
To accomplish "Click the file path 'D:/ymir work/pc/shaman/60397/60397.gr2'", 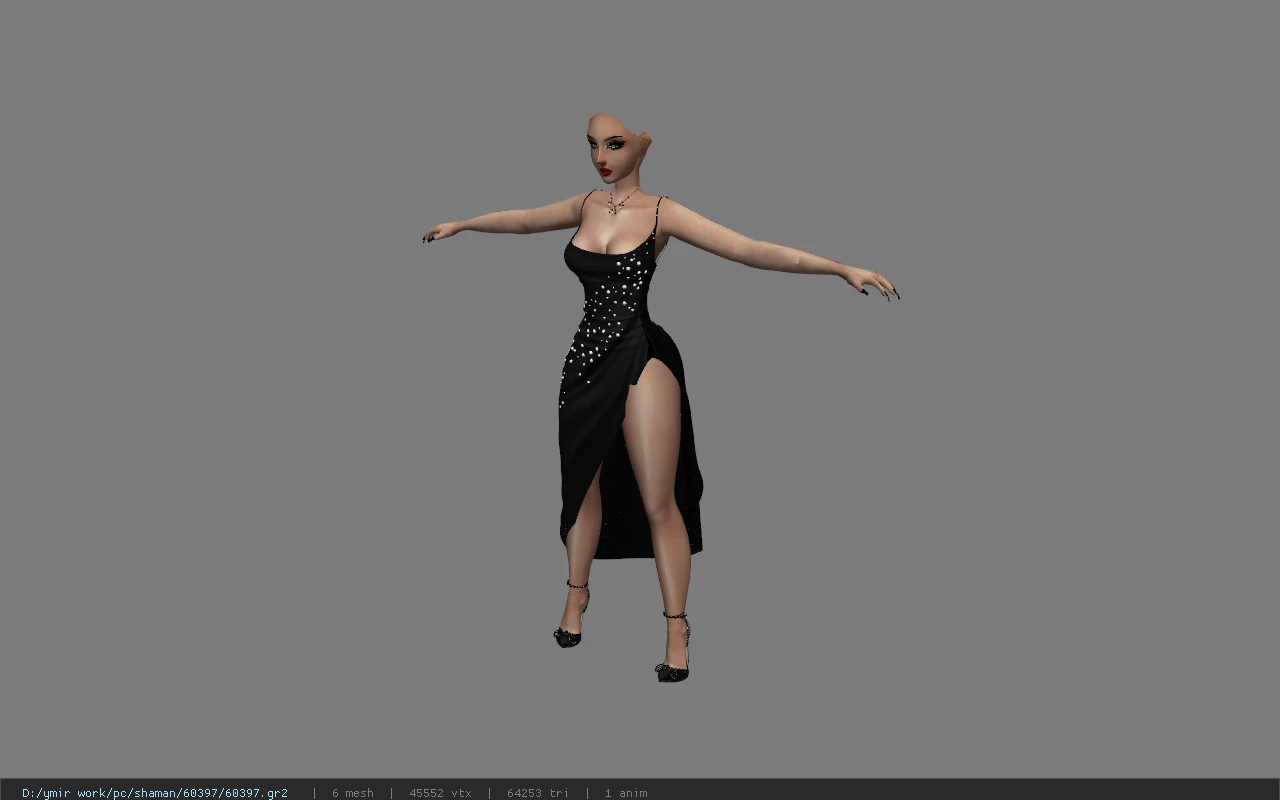I will coord(155,793).
